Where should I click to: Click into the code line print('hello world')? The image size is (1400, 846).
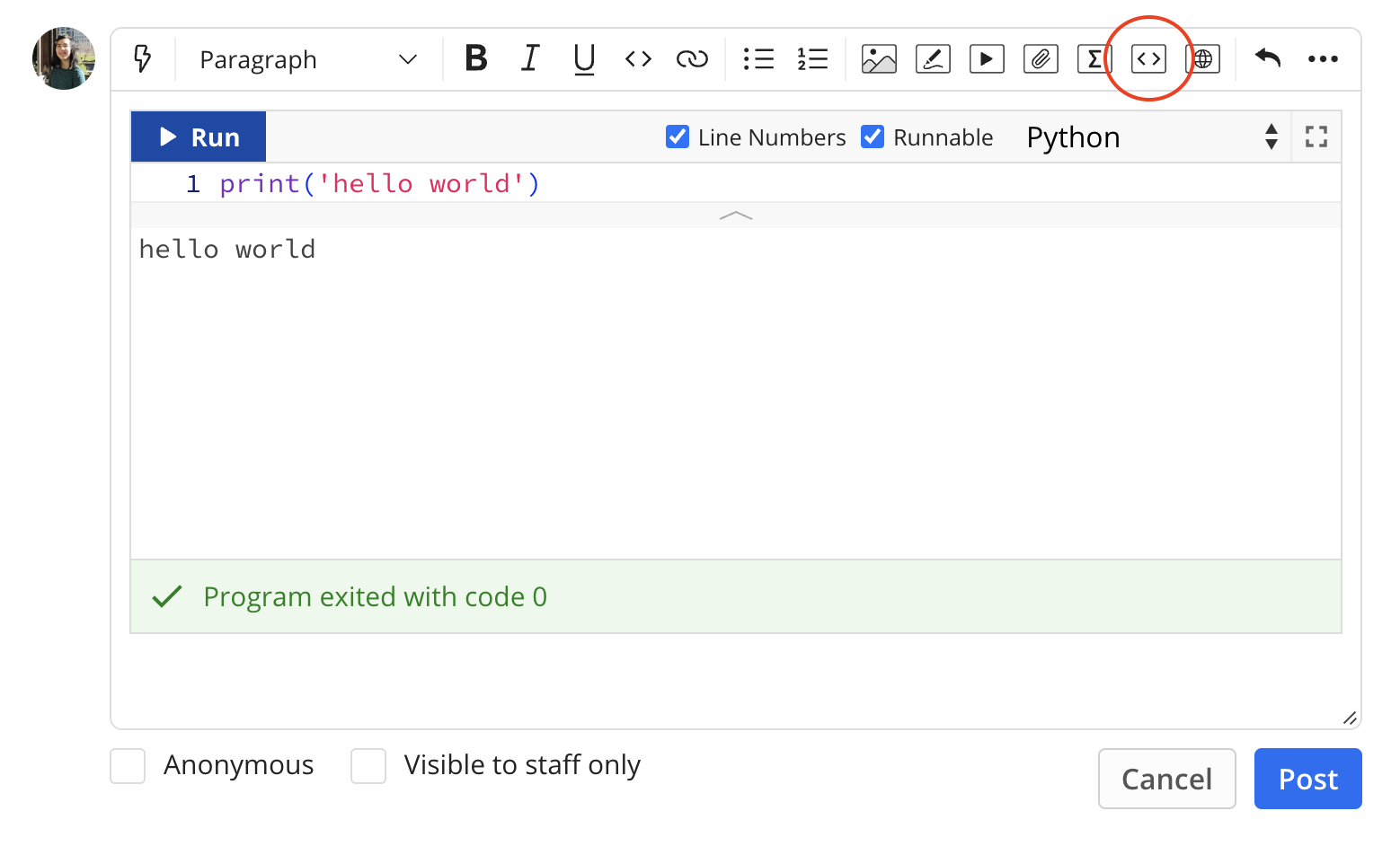tap(380, 184)
